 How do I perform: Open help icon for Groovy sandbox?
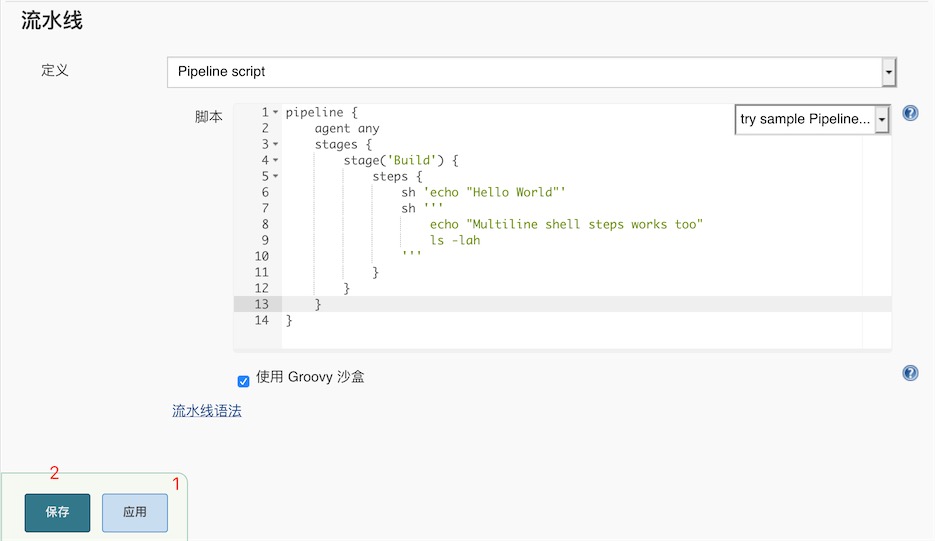coord(910,373)
